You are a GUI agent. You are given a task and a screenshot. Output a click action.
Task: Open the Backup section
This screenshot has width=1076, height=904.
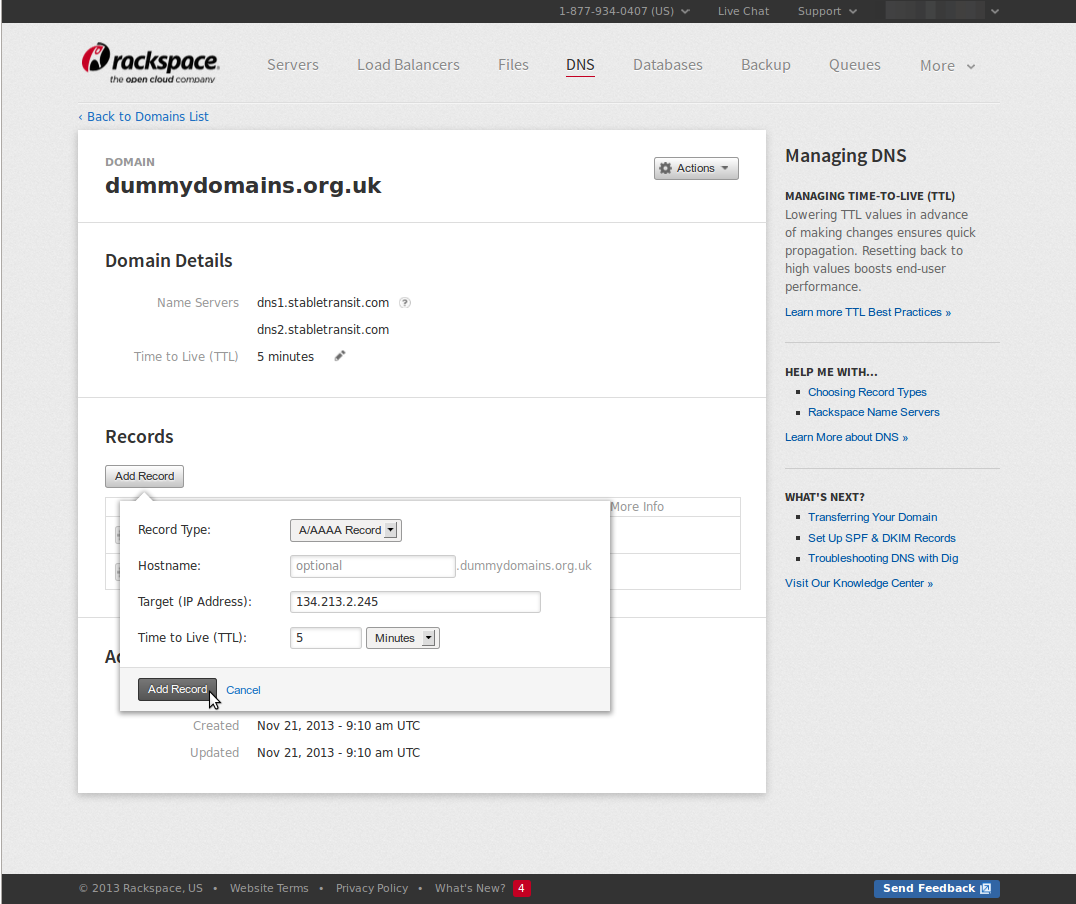coord(766,65)
